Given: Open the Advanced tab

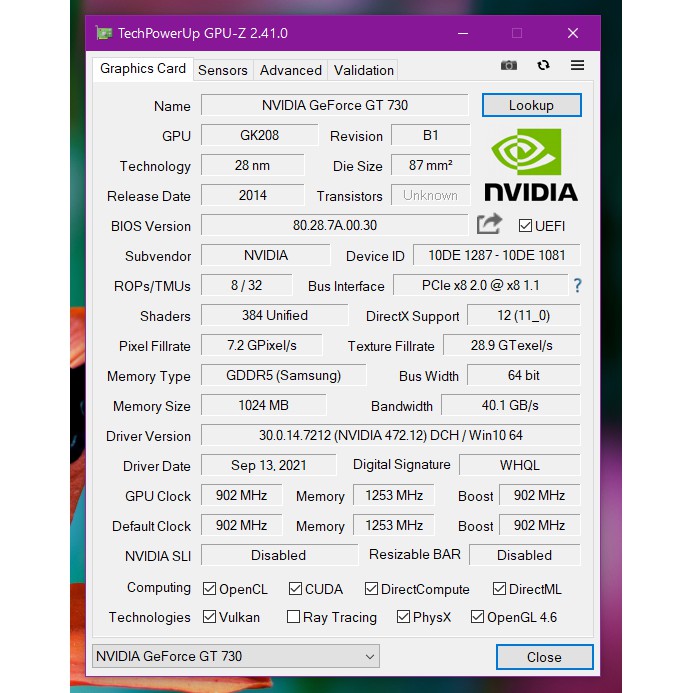Looking at the screenshot, I should (x=290, y=70).
